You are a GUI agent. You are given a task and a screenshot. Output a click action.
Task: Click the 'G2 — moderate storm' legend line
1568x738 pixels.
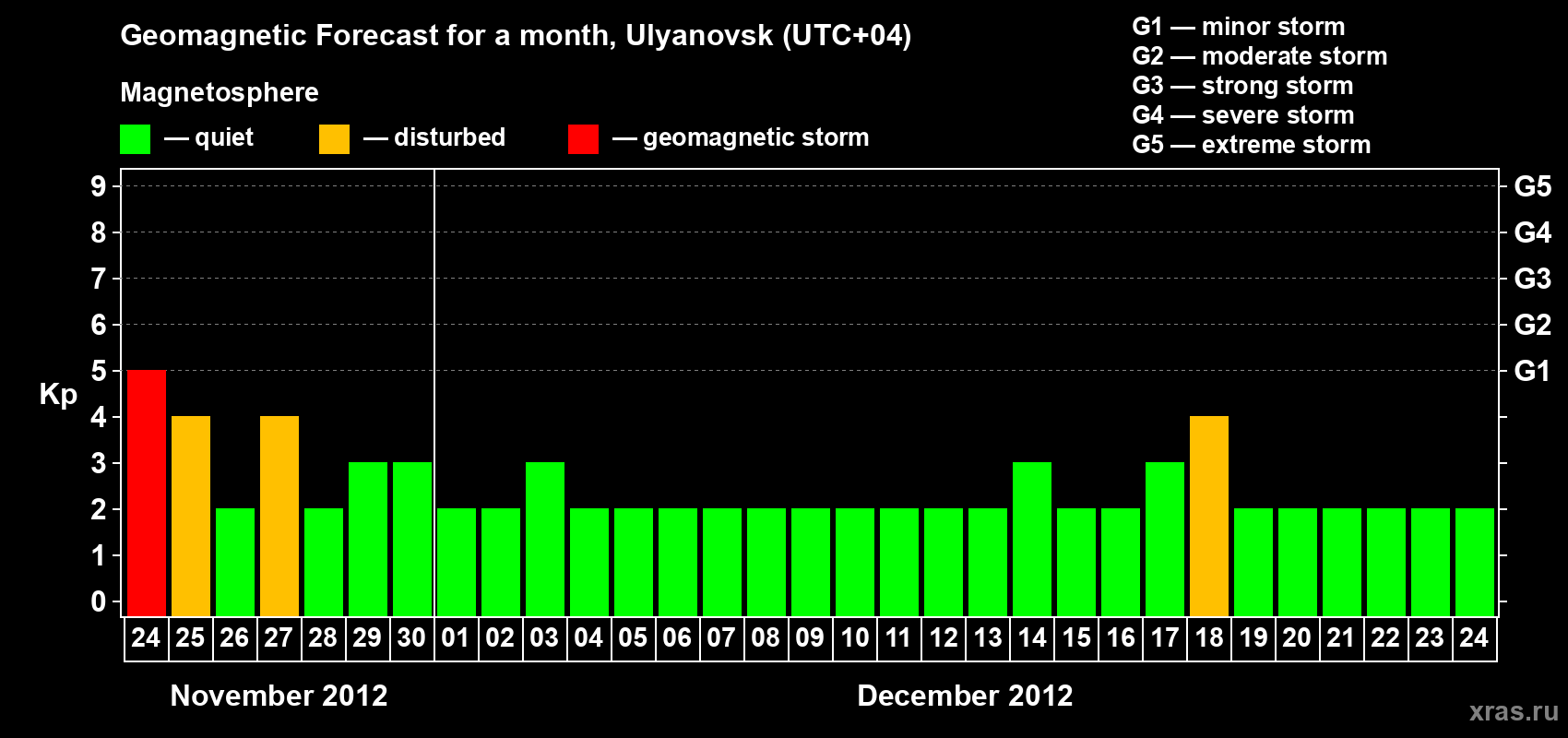pos(1260,56)
